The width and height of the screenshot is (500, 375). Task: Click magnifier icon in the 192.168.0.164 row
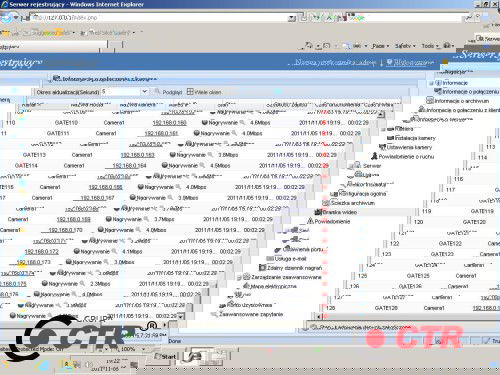[x=202, y=165]
